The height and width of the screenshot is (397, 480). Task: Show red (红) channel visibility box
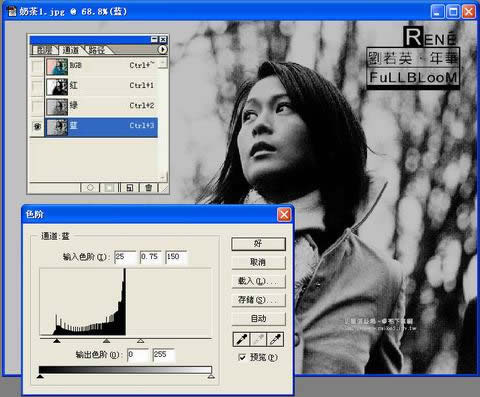tap(37, 86)
